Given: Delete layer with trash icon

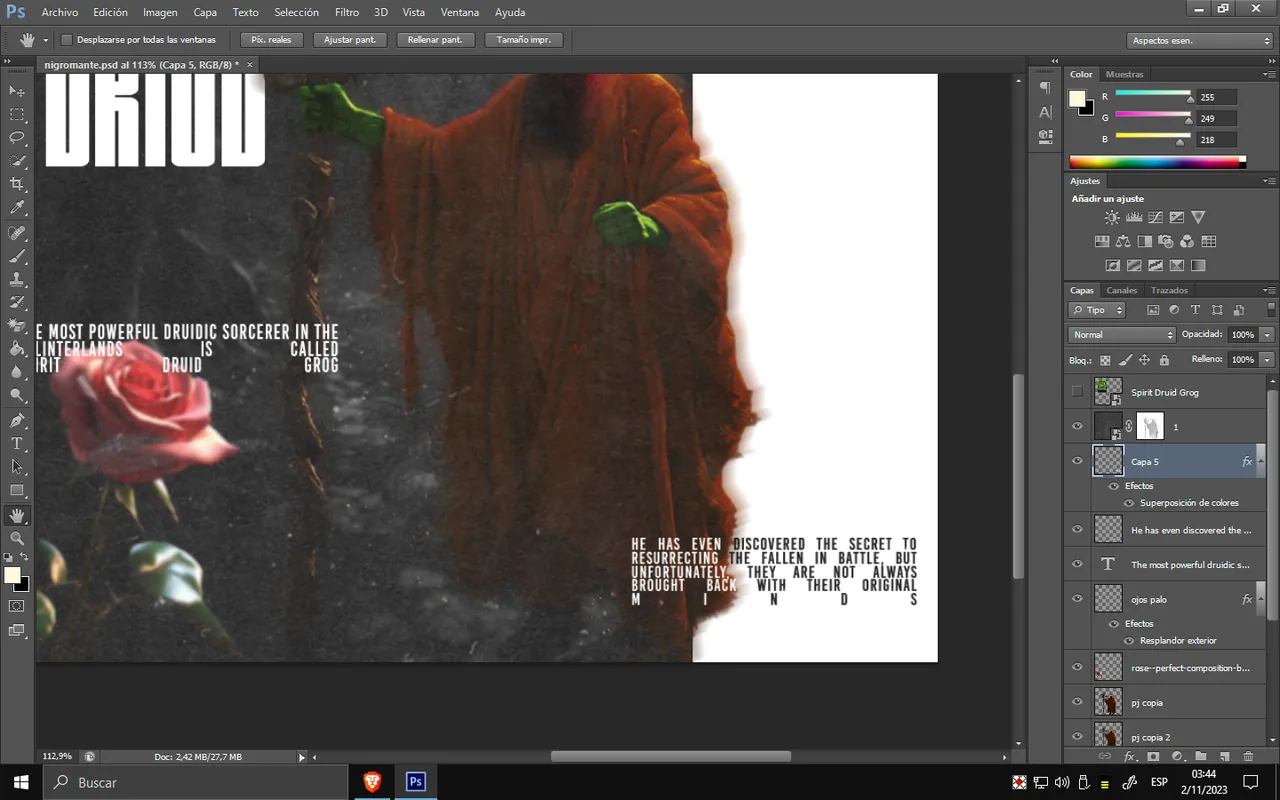Looking at the screenshot, I should coord(1248,757).
